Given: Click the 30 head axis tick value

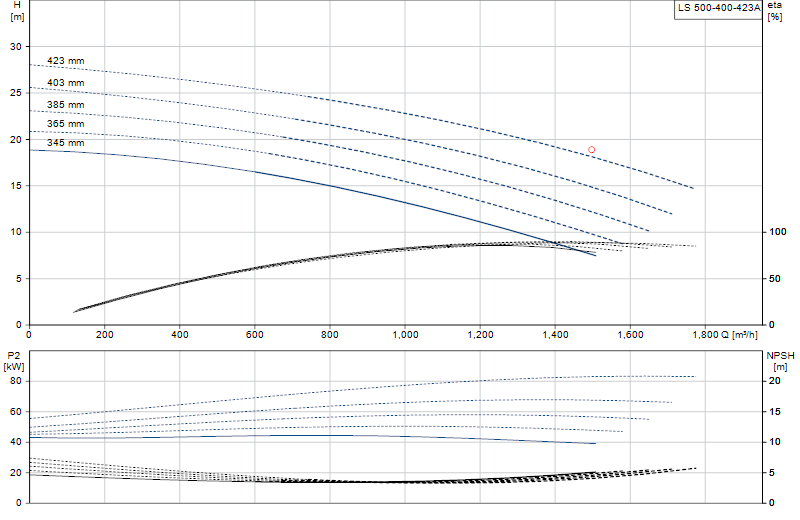Looking at the screenshot, I should coord(16,47).
